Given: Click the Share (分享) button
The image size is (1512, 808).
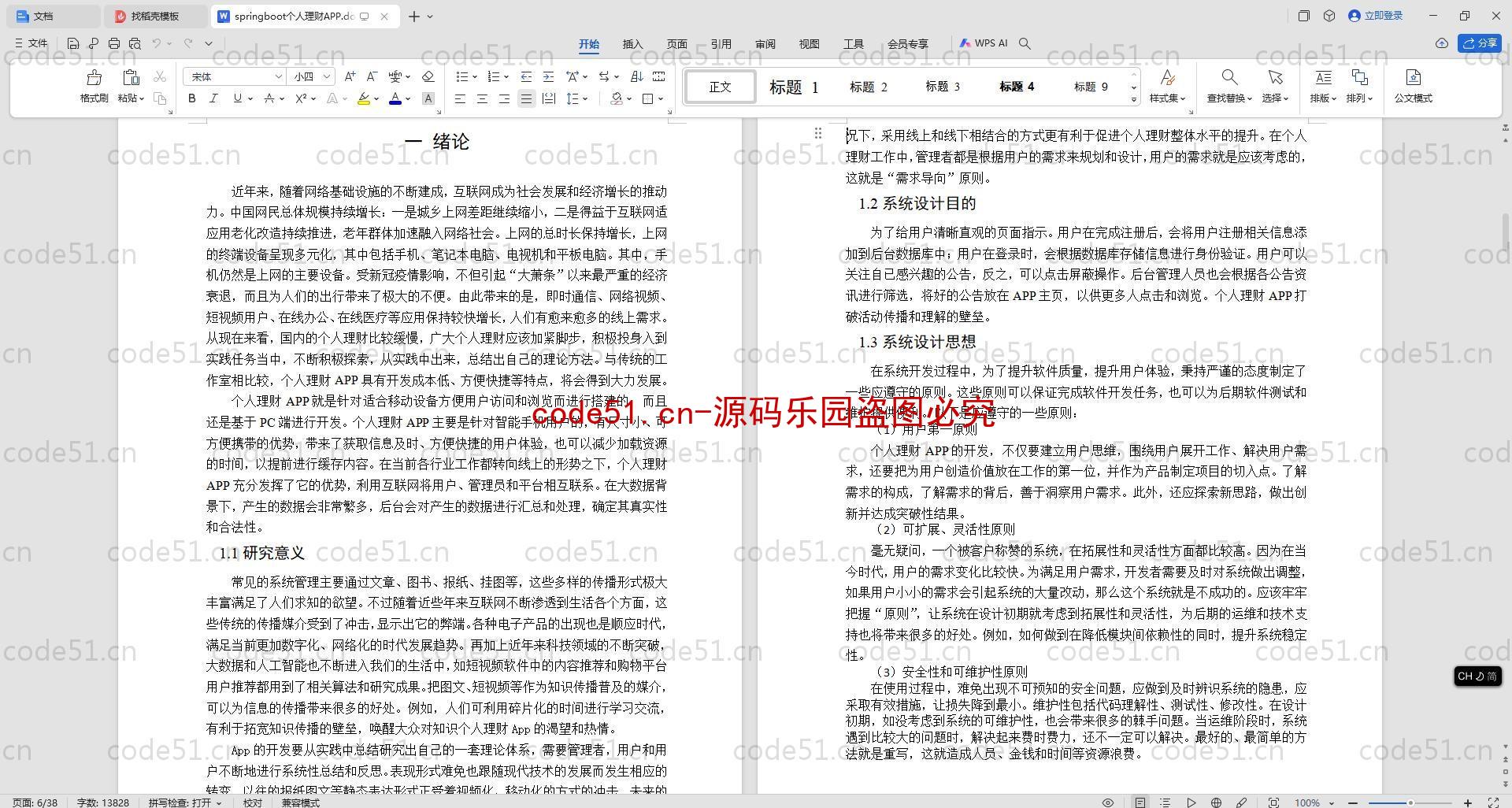Looking at the screenshot, I should click(1479, 43).
